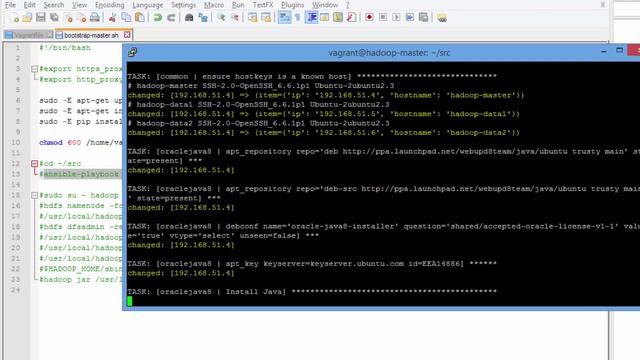Open the Settings menu
This screenshot has width=640, height=360.
tap(183, 5)
